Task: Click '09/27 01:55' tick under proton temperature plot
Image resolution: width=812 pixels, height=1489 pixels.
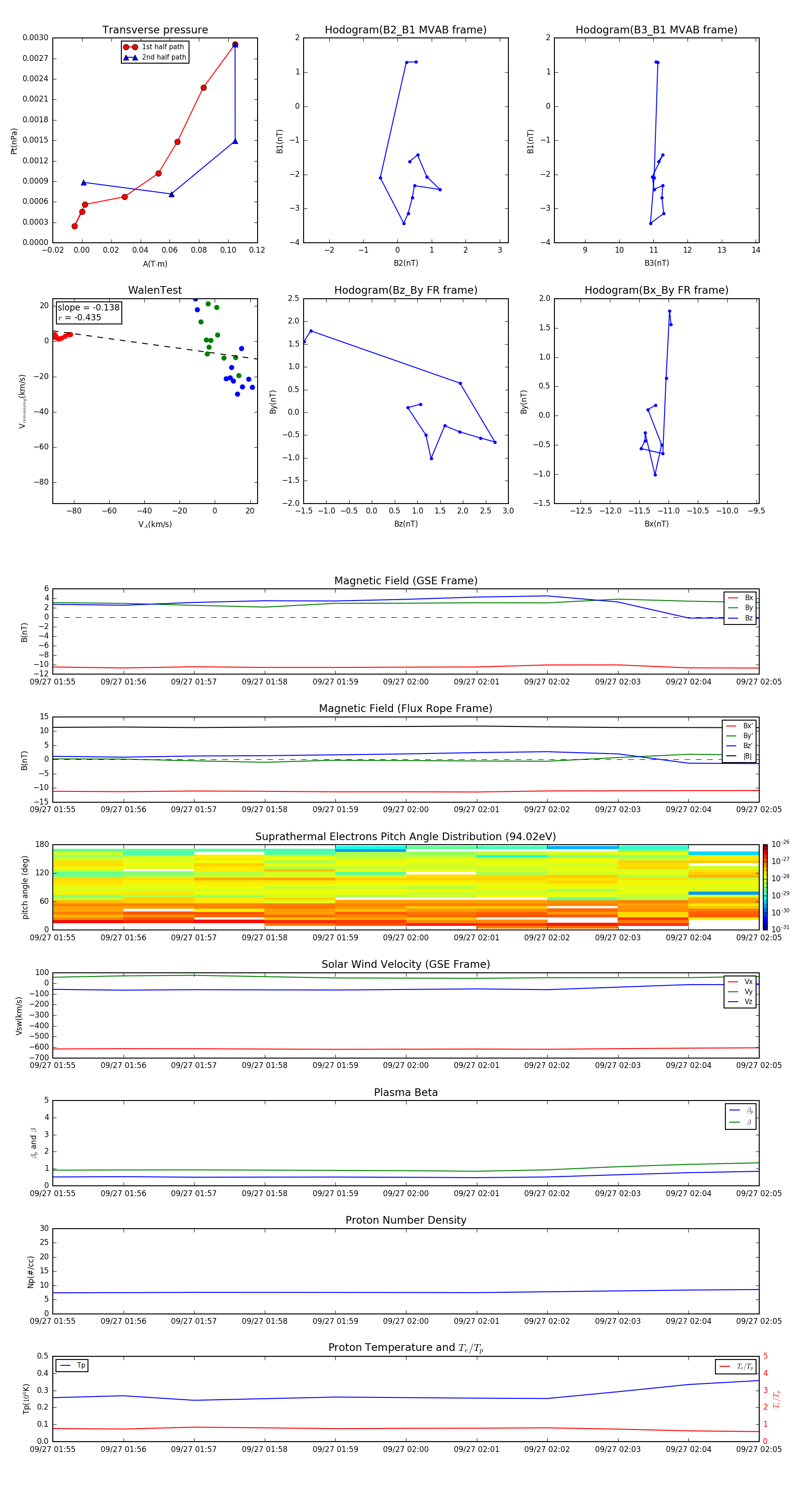Action: (53, 1449)
